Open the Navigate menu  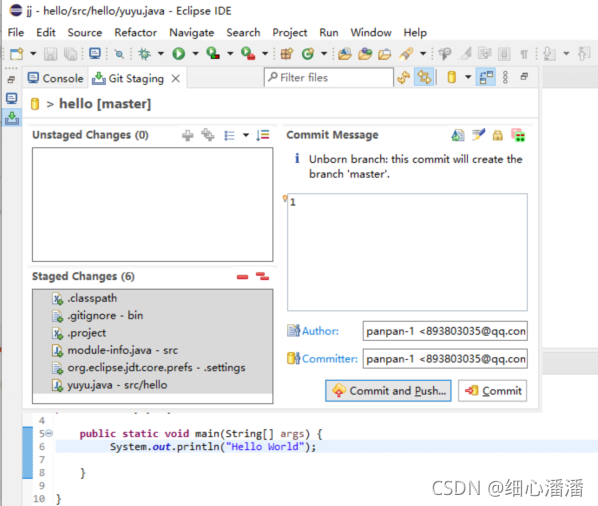click(191, 33)
